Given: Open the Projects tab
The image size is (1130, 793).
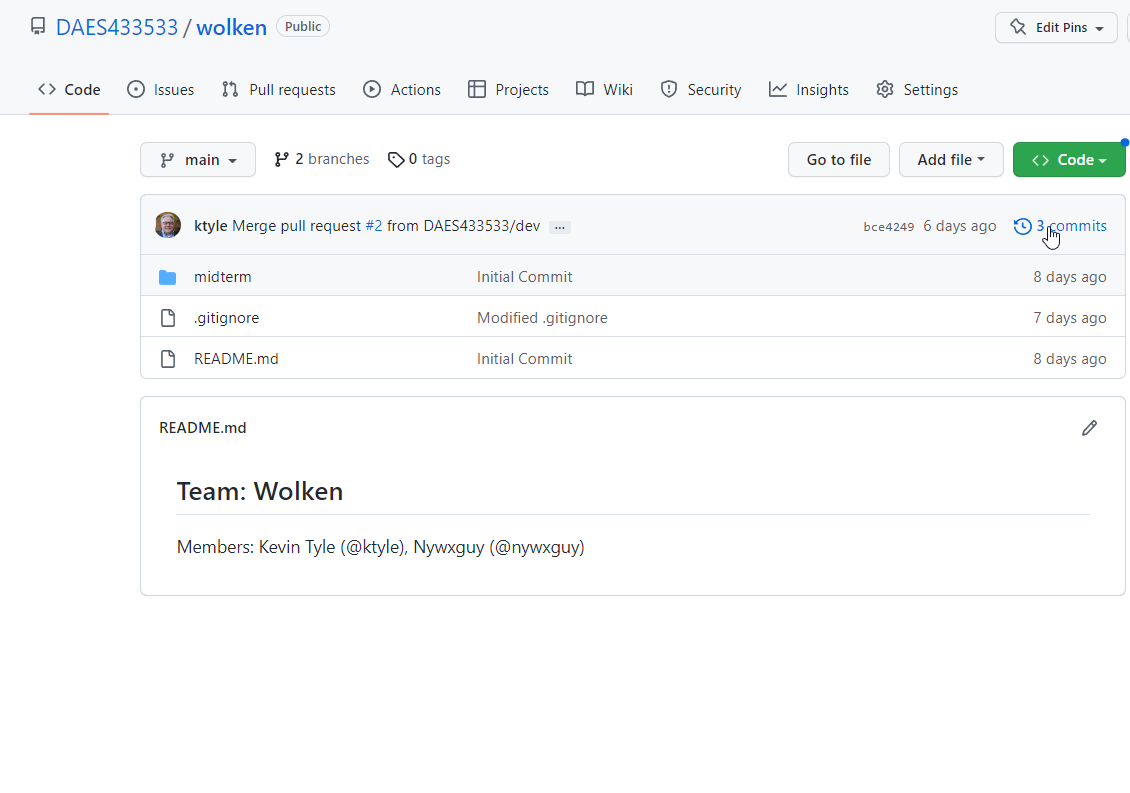Looking at the screenshot, I should [x=508, y=90].
